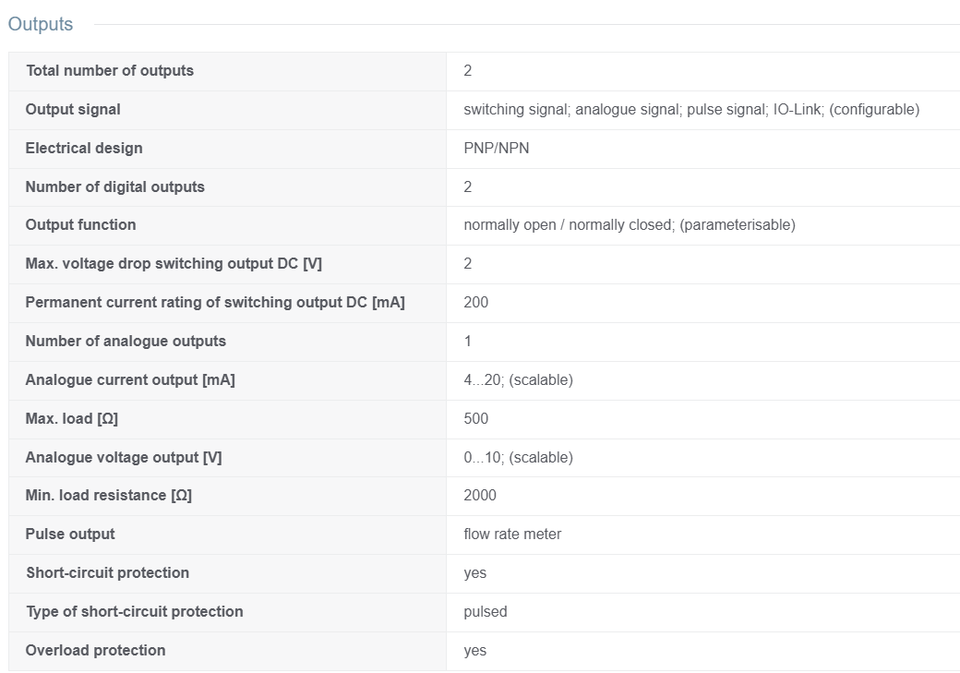Click Number of analogue outputs label
Image resolution: width=960 pixels, height=673 pixels.
click(126, 340)
